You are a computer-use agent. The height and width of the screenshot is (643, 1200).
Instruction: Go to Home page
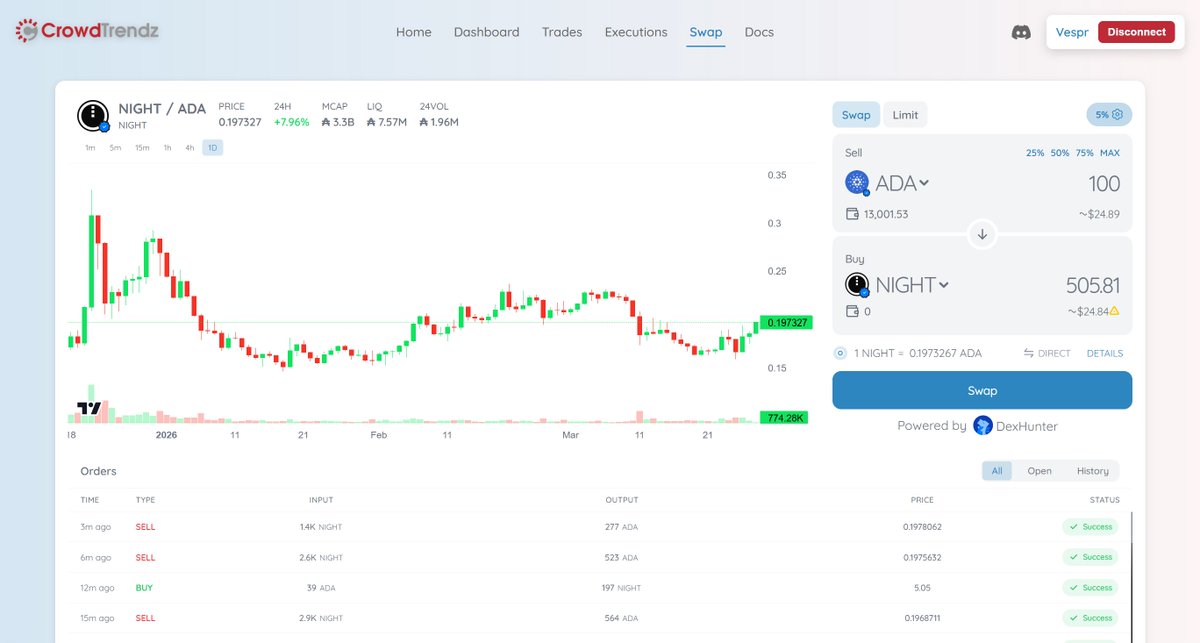[414, 32]
